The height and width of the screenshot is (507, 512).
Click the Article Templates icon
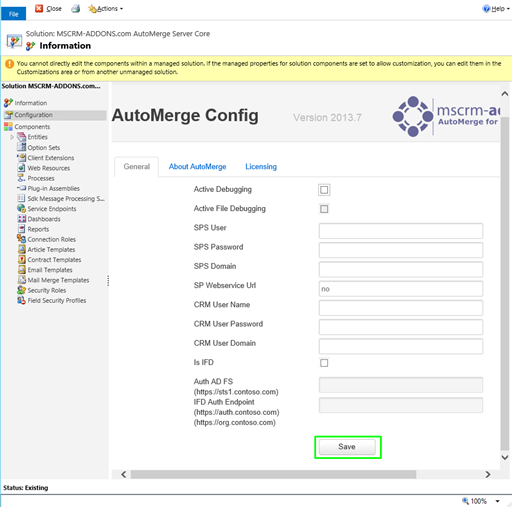point(21,249)
